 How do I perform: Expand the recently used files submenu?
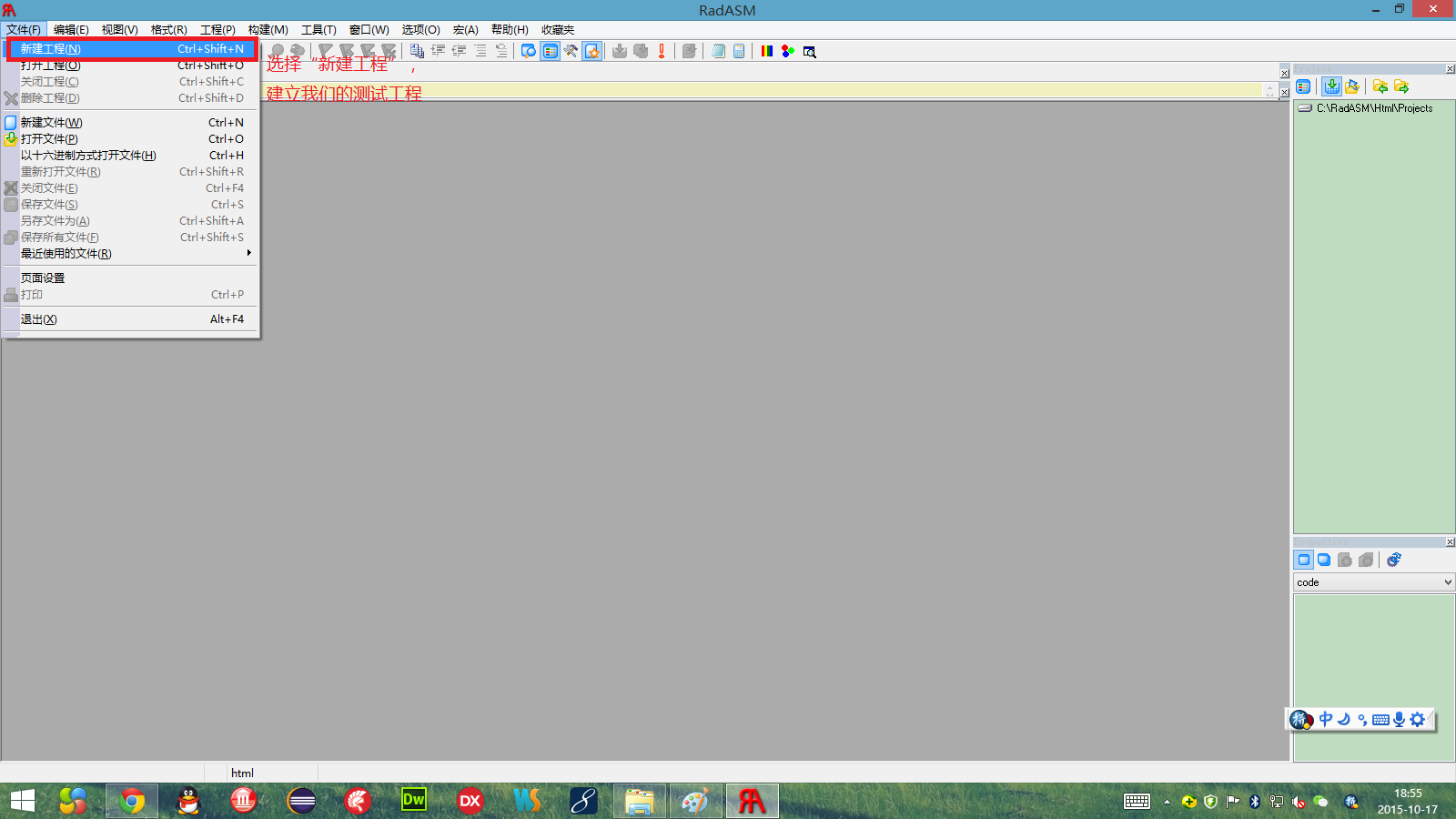point(132,254)
